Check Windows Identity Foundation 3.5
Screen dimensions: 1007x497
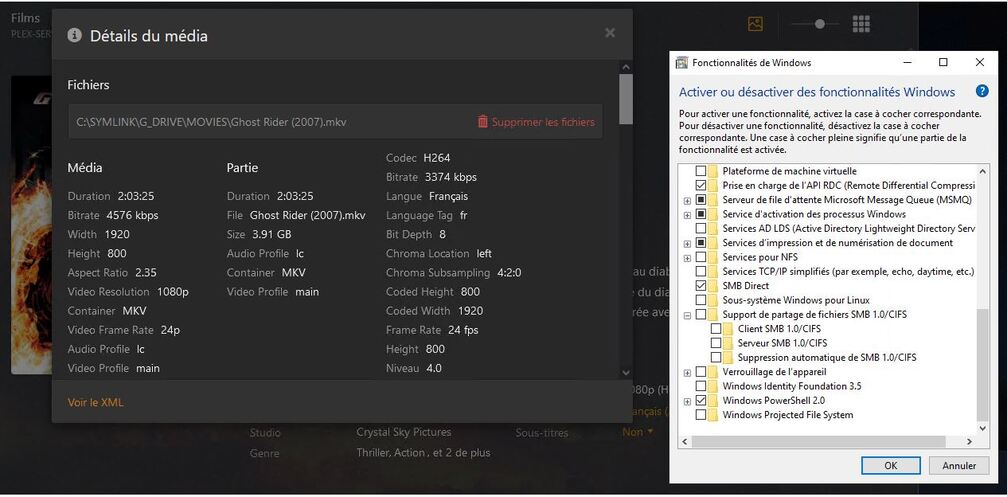coord(701,386)
